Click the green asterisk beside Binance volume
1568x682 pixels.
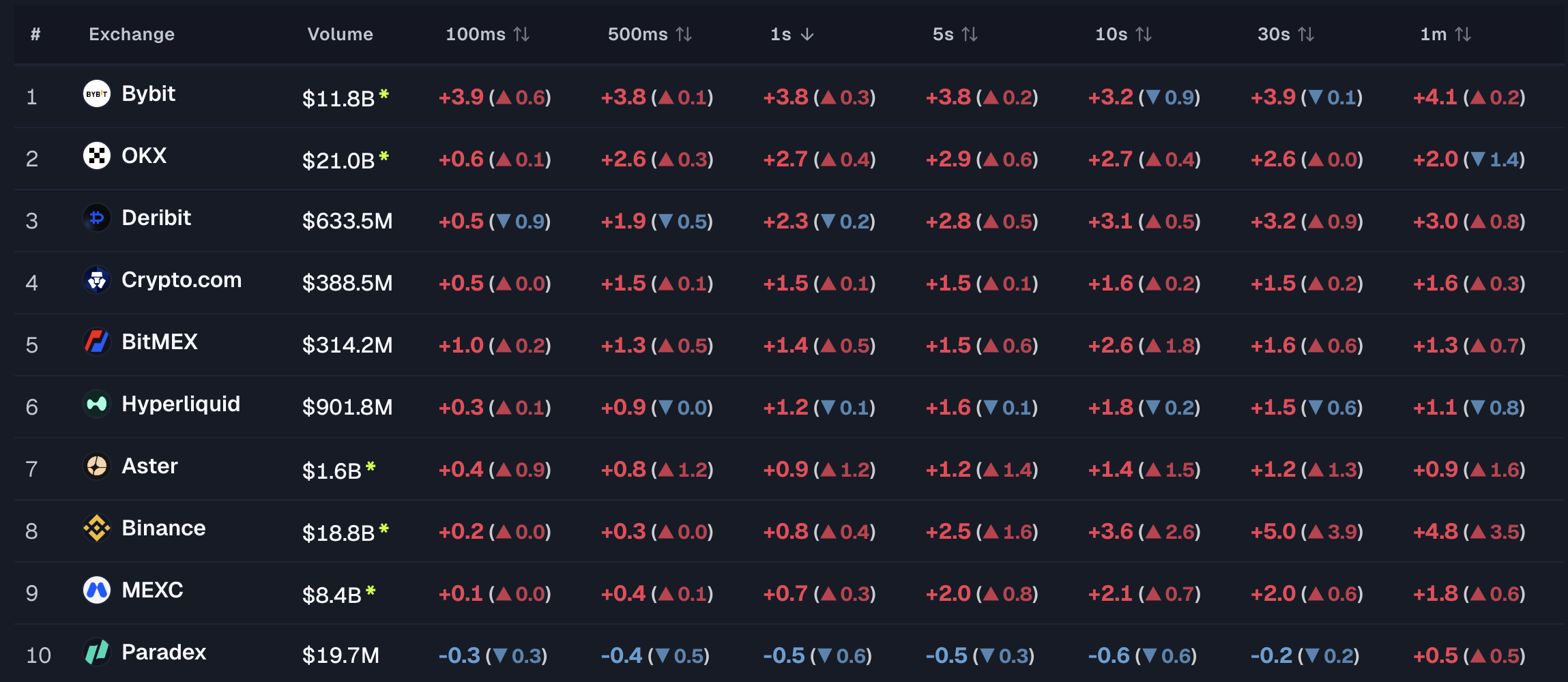point(384,529)
